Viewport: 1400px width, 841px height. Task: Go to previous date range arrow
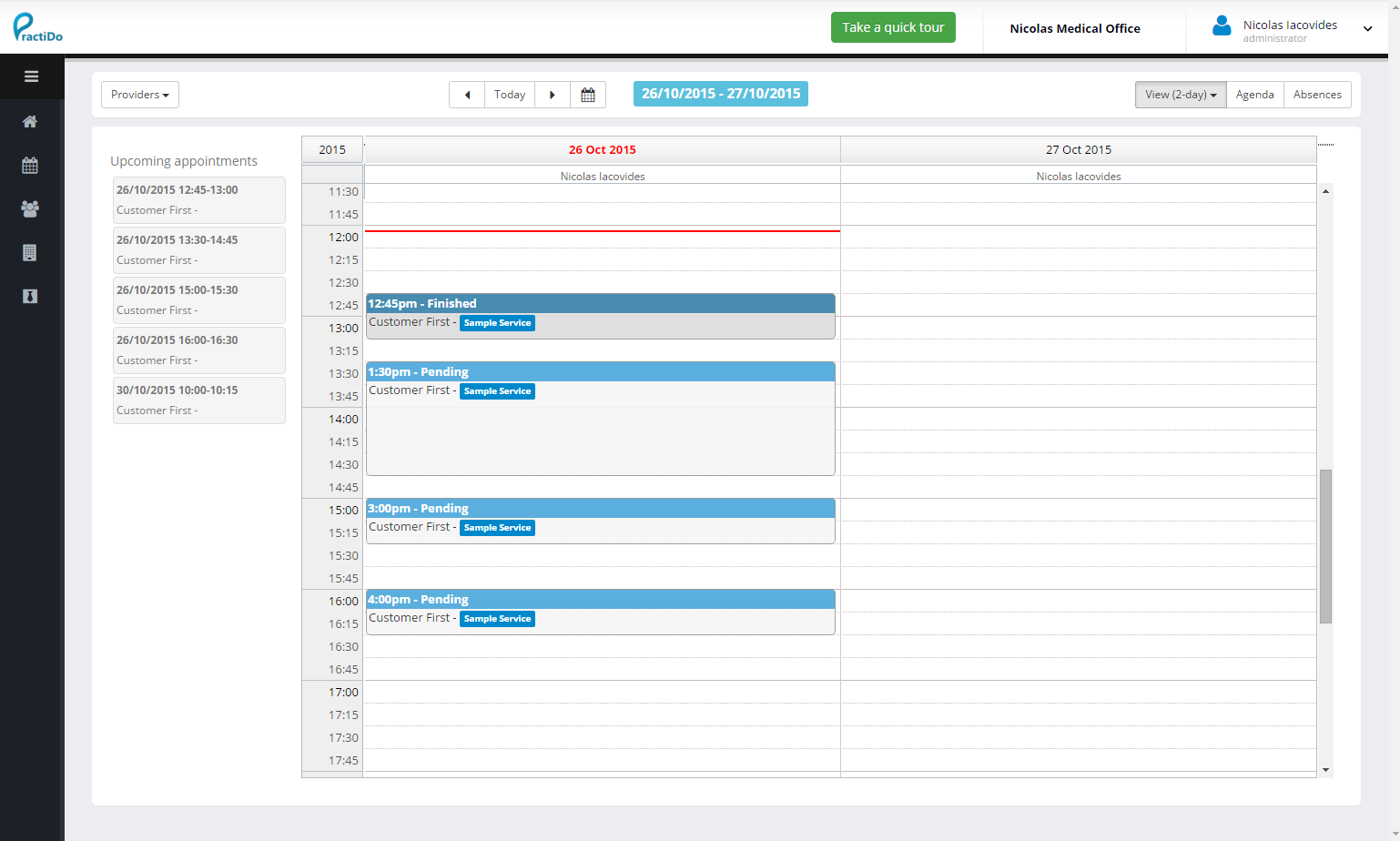point(467,95)
